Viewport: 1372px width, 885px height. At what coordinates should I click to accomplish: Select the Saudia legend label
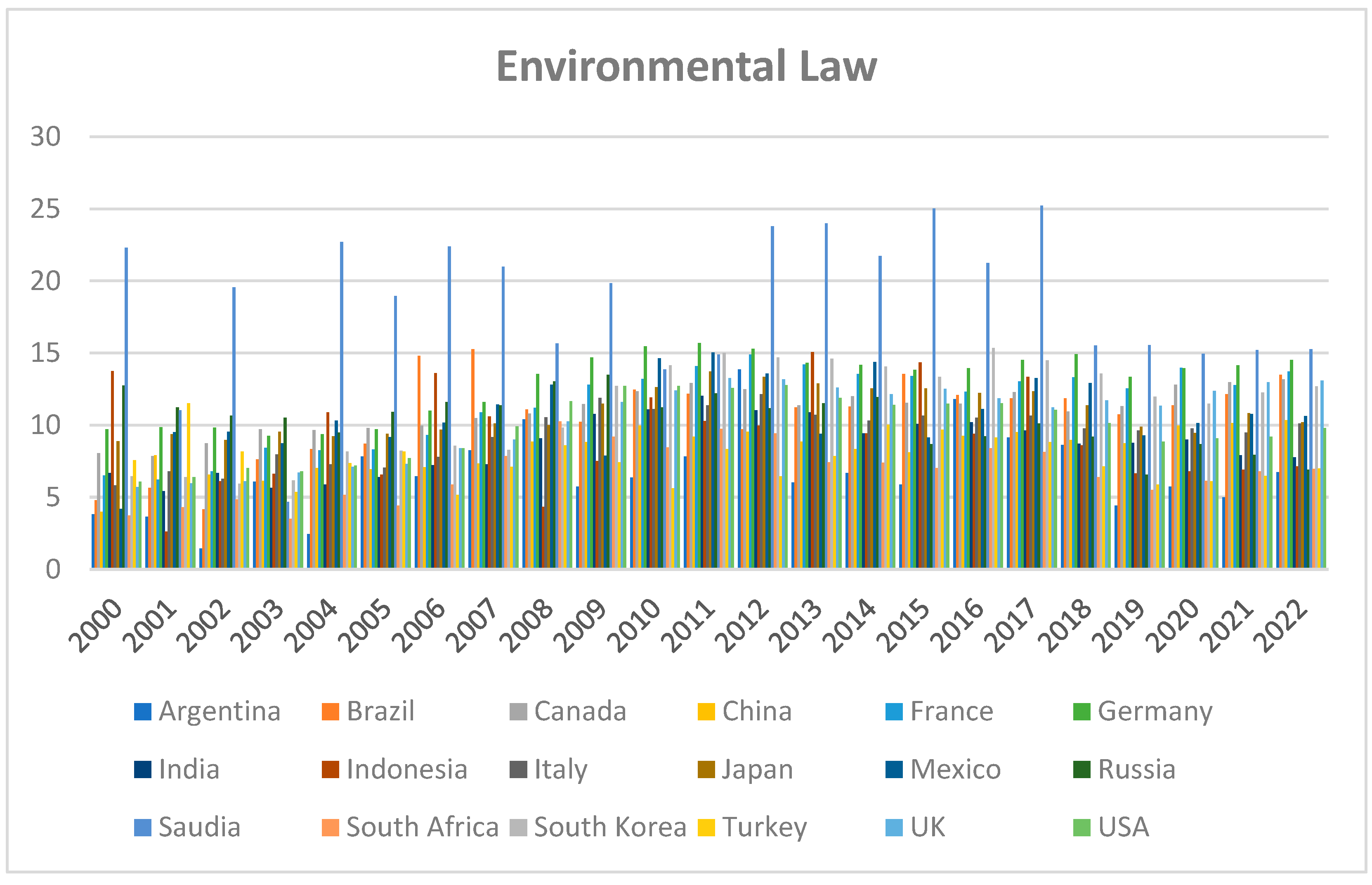click(x=199, y=828)
